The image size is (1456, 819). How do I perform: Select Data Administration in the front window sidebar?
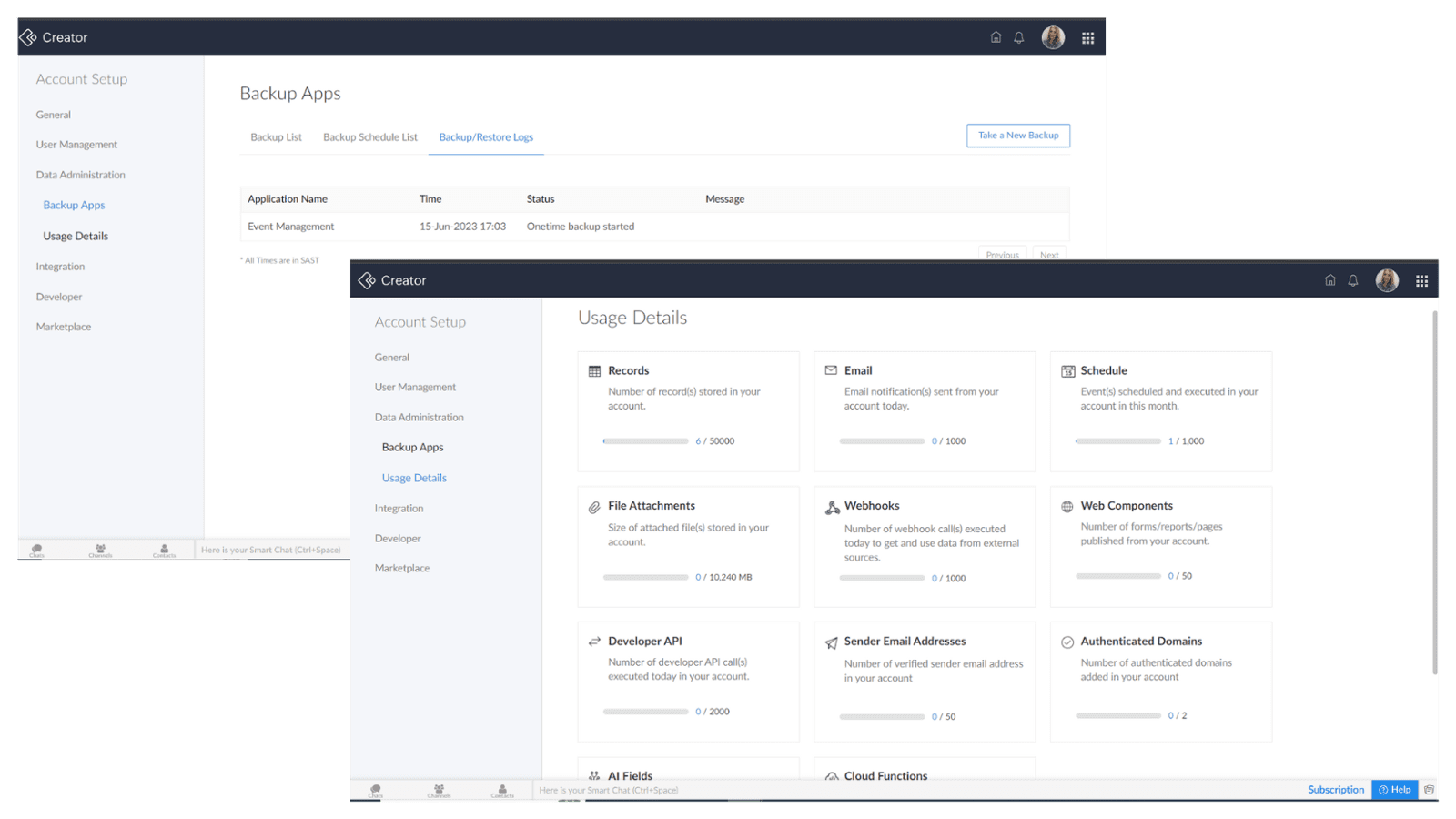[420, 418]
